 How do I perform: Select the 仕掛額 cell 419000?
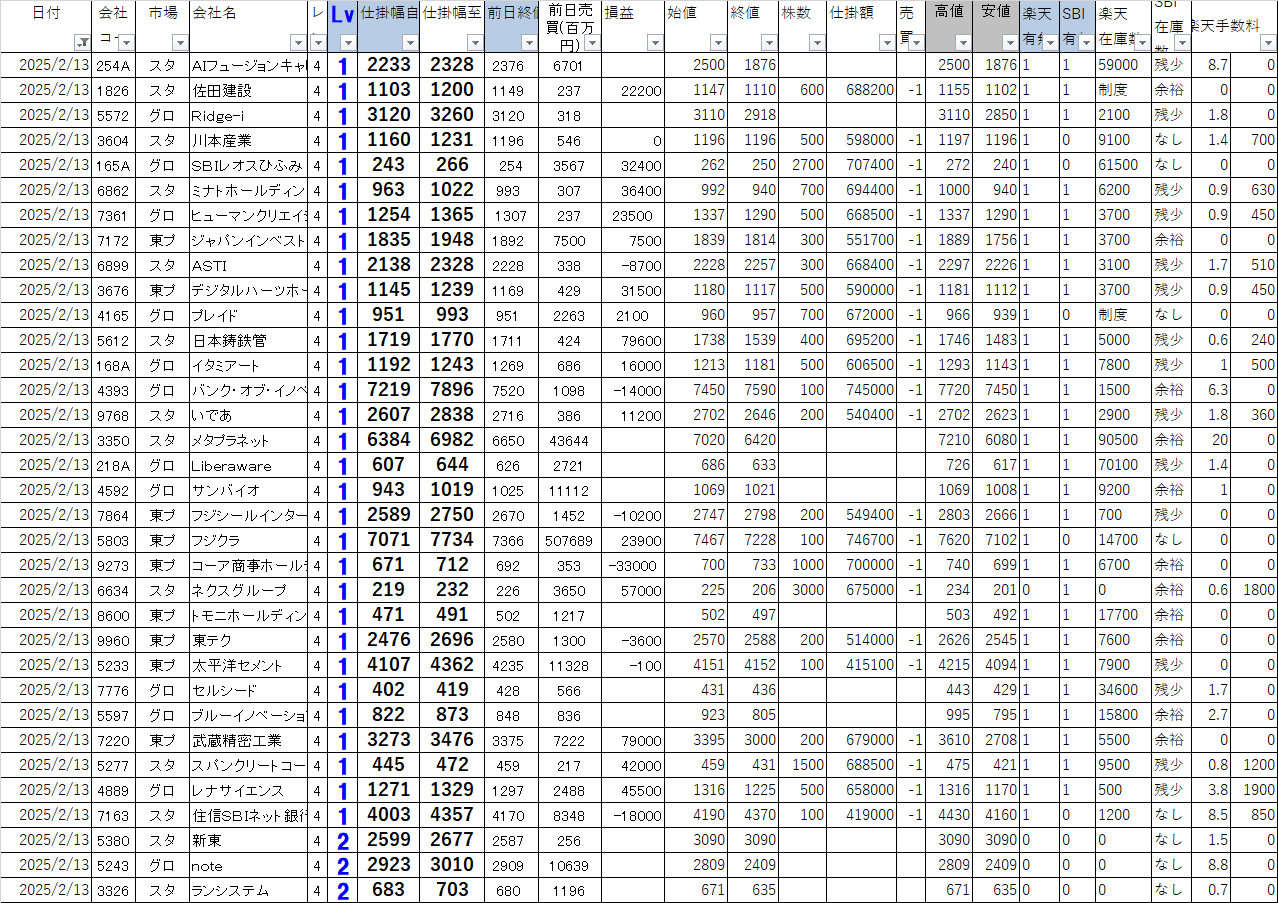862,815
